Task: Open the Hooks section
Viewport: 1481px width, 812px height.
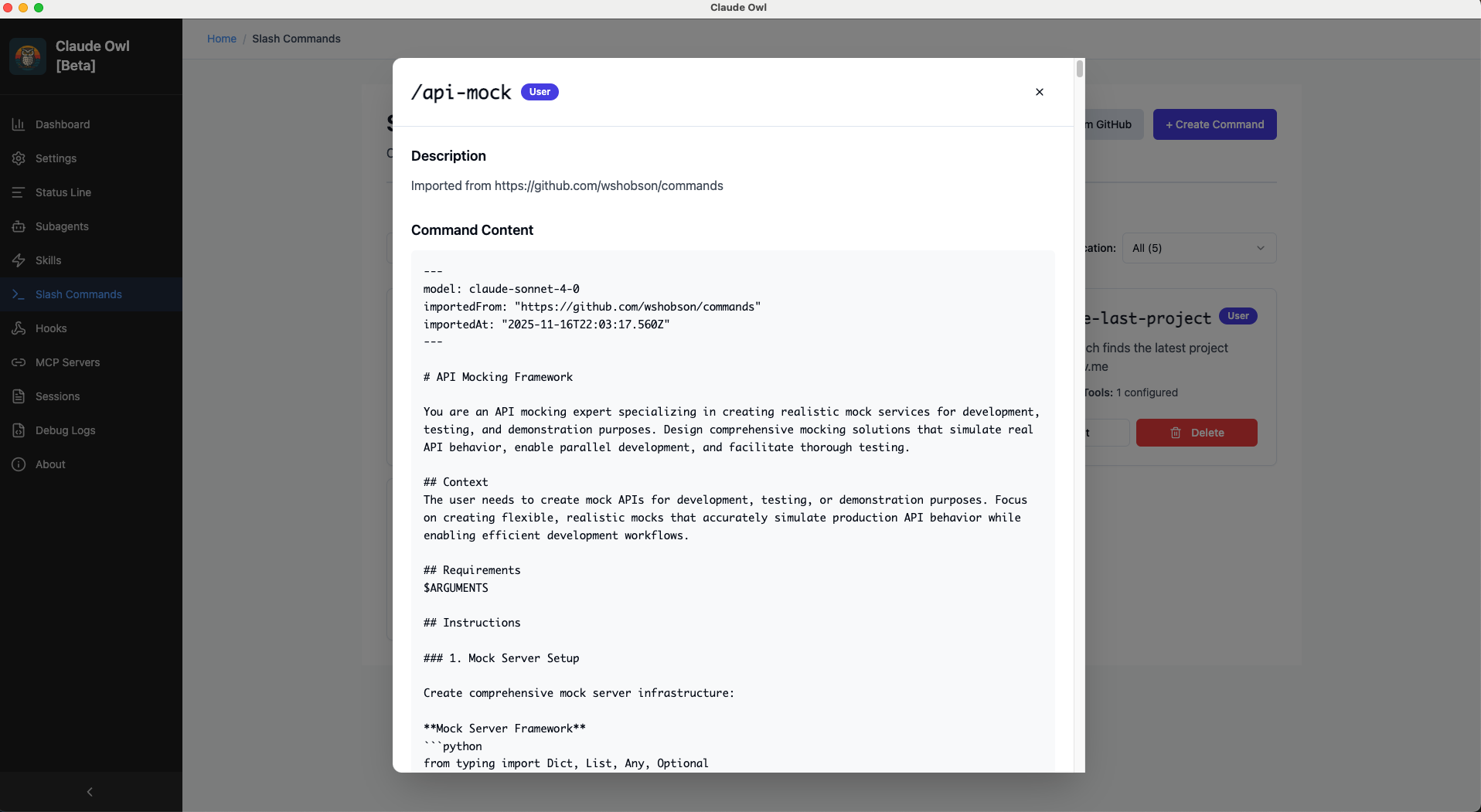Action: (x=91, y=328)
